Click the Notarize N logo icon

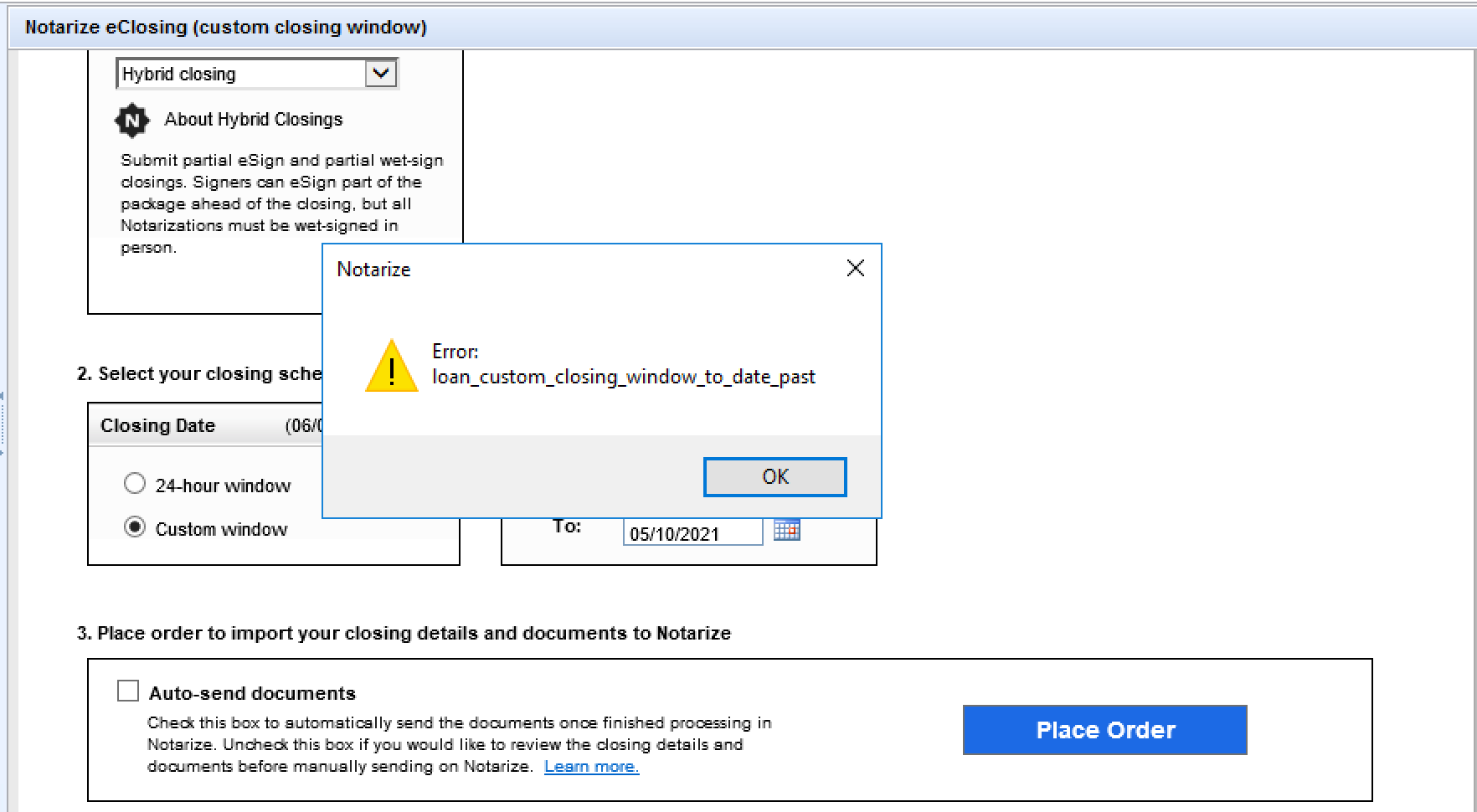[131, 121]
